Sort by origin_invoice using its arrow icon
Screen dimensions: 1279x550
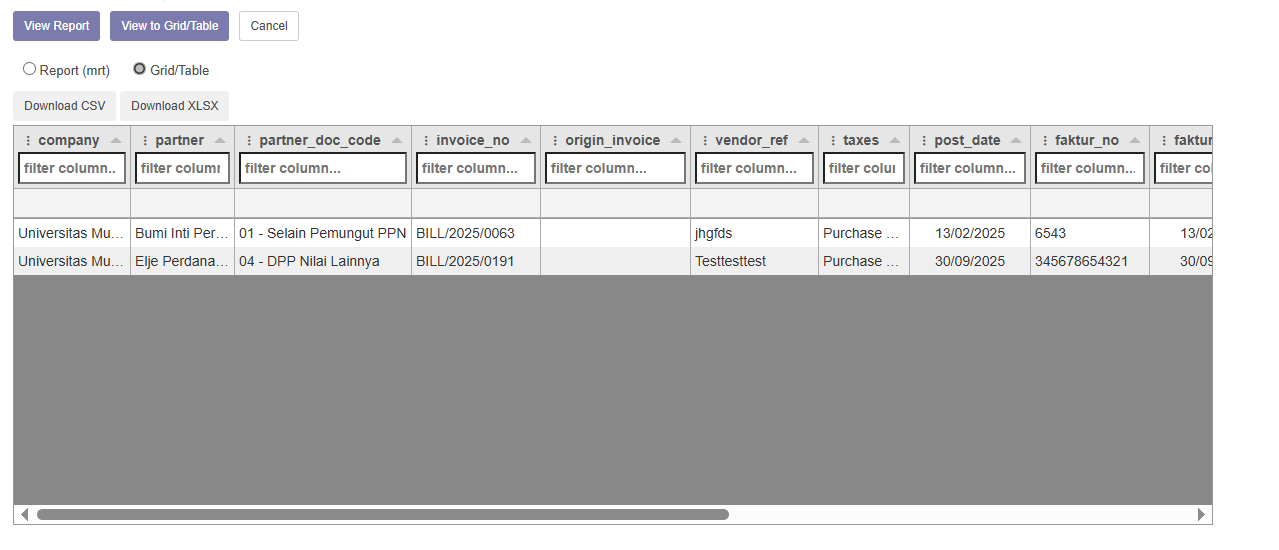click(676, 141)
